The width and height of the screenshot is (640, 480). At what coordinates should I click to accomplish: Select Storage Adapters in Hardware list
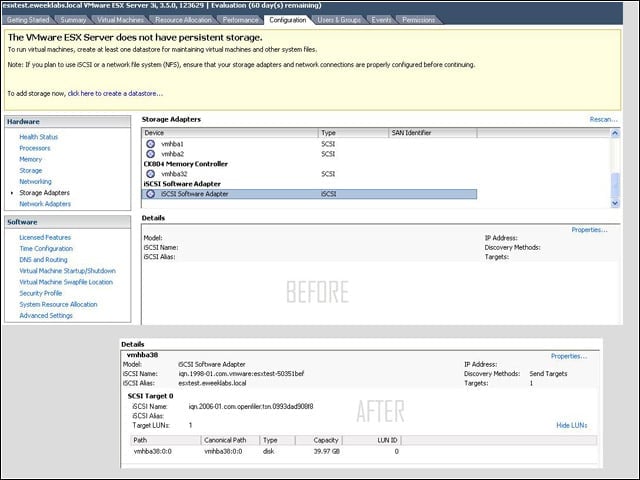[x=44, y=193]
